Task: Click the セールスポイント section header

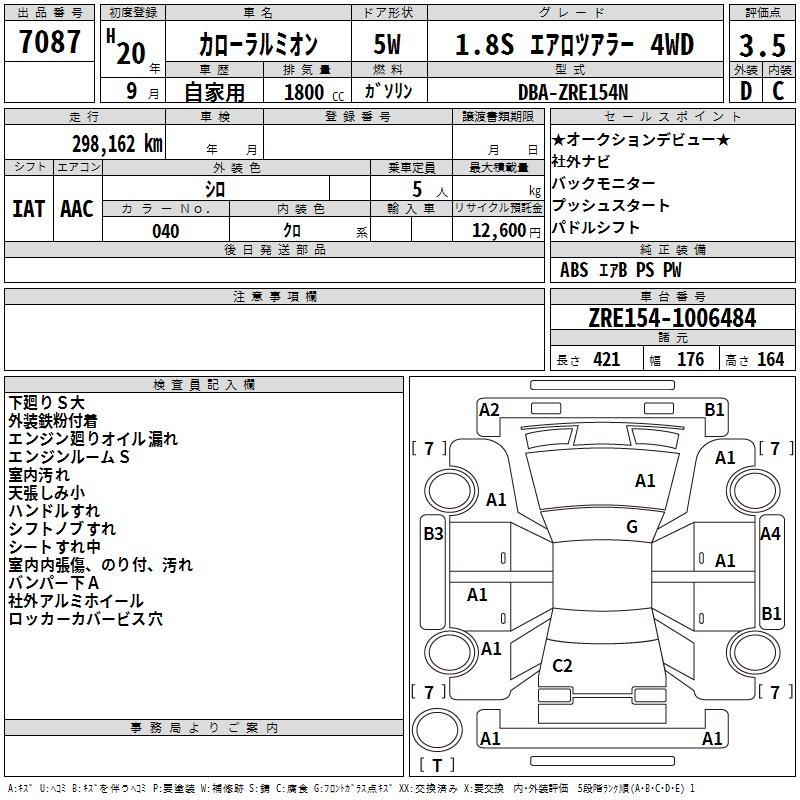Action: click(x=672, y=116)
